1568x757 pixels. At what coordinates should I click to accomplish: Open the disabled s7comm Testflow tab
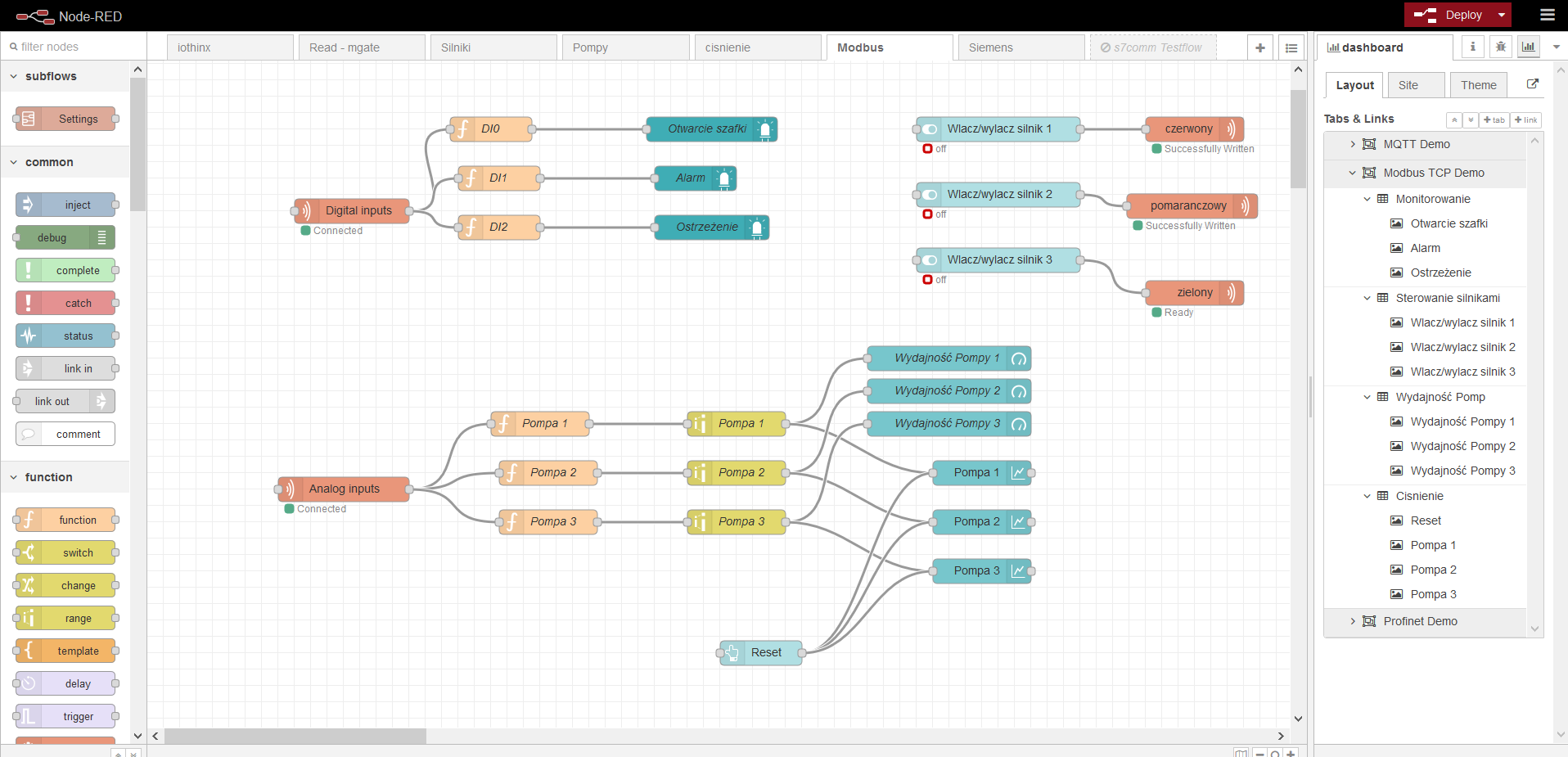(x=1153, y=47)
